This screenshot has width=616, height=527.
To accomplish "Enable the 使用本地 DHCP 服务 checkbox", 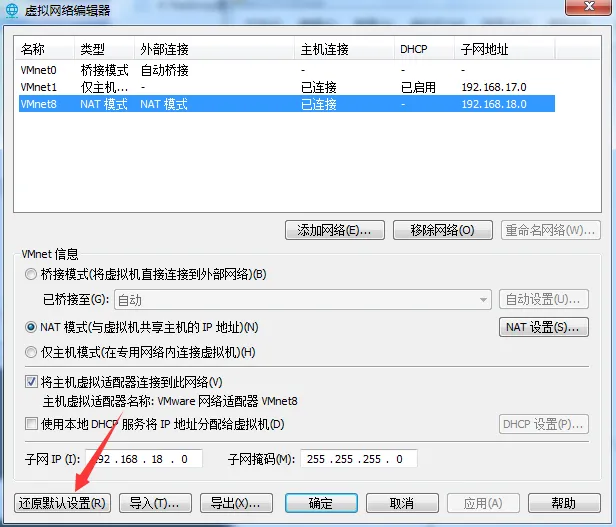I will pos(32,424).
